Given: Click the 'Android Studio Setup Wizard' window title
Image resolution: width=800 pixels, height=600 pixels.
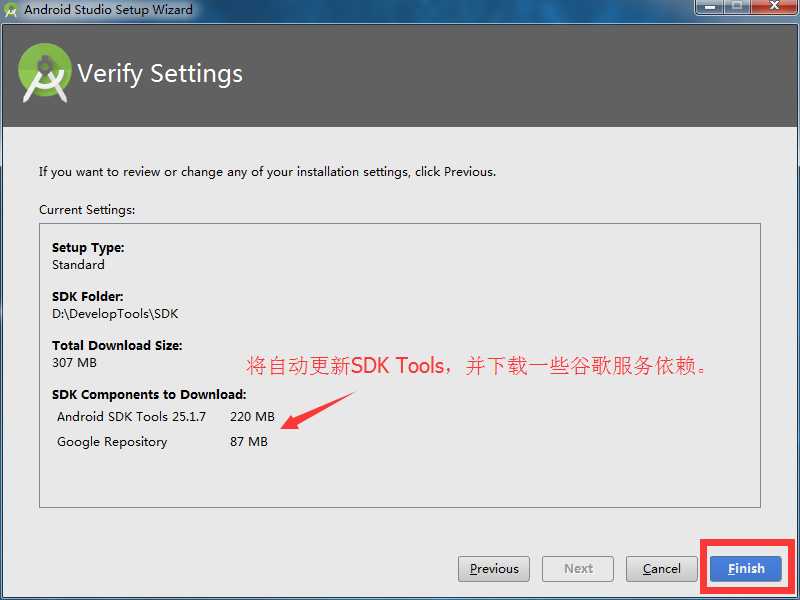Looking at the screenshot, I should click(108, 10).
